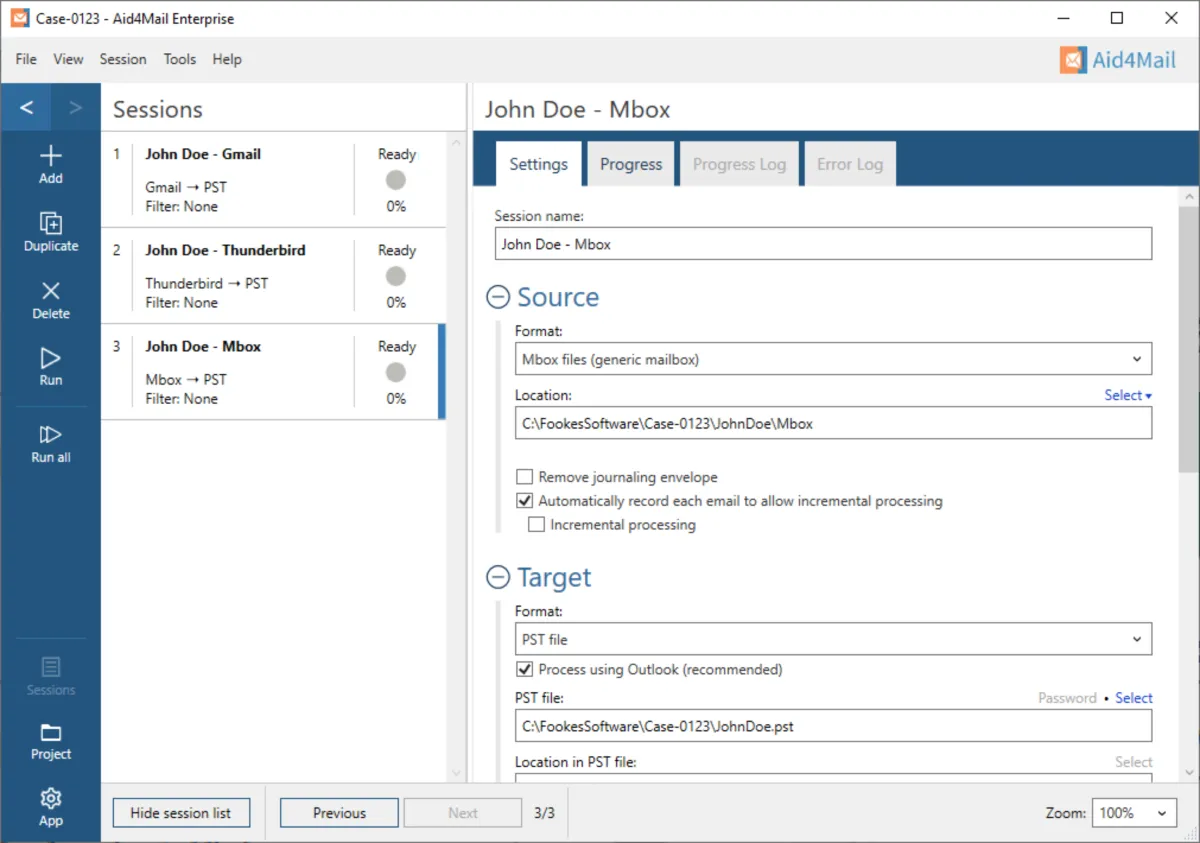Open the Project folder icon

[50, 734]
